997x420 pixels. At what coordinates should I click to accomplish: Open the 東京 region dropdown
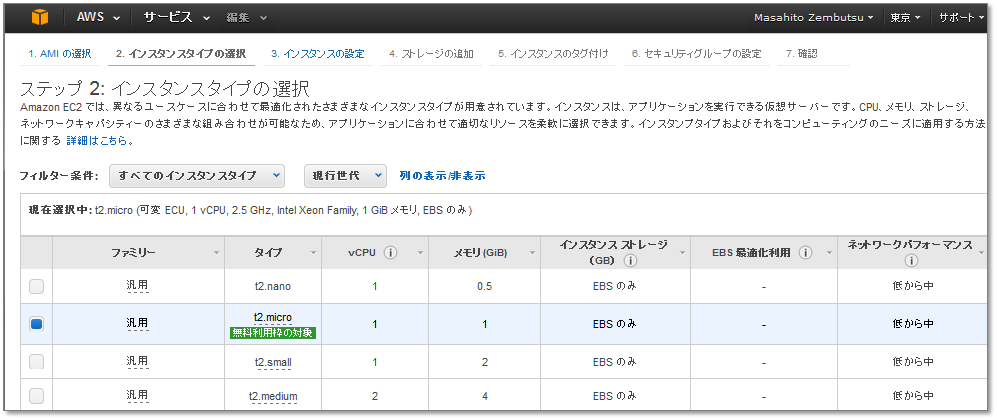click(905, 18)
